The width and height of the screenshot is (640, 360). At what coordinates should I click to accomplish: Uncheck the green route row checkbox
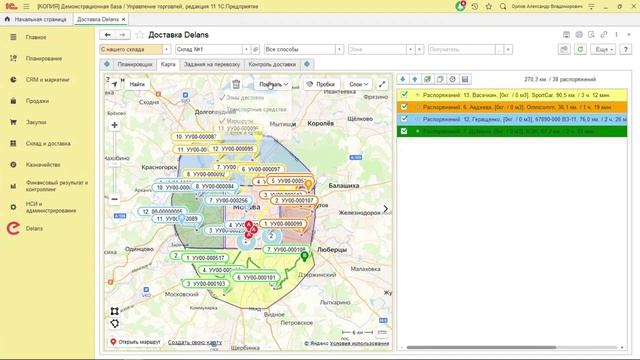(404, 131)
